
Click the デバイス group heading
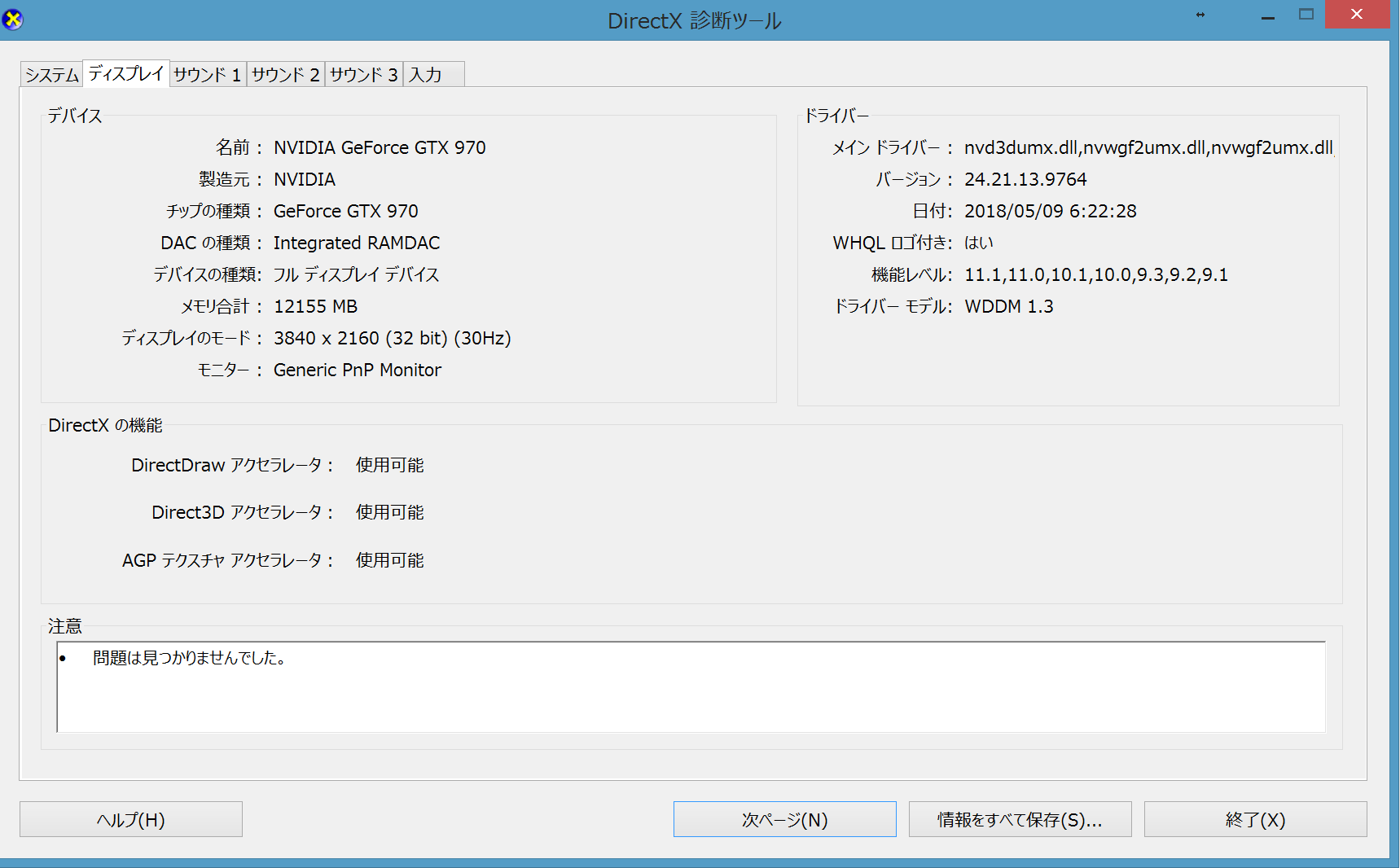[75, 116]
